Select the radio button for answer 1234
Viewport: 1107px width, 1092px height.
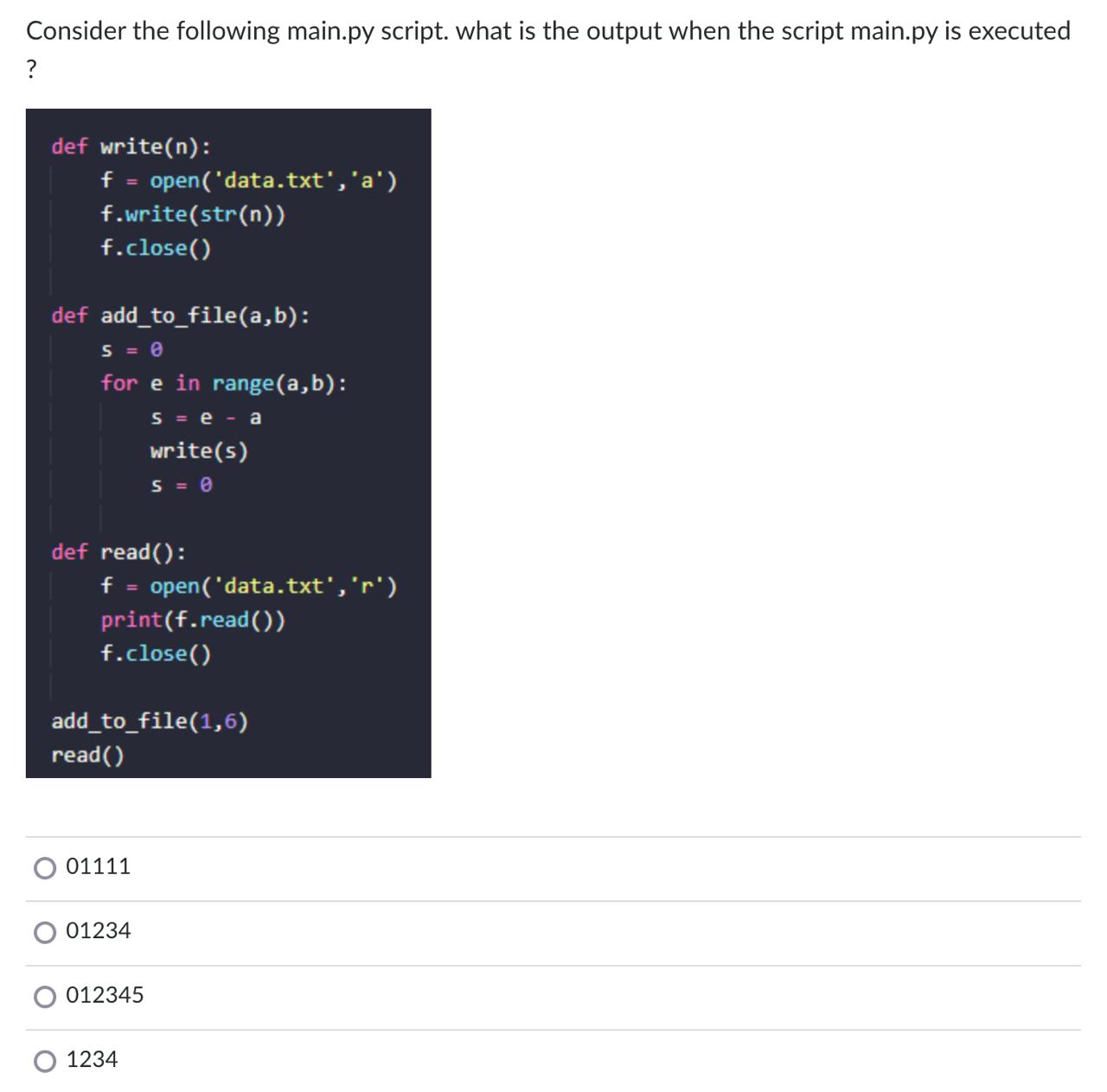44,1058
